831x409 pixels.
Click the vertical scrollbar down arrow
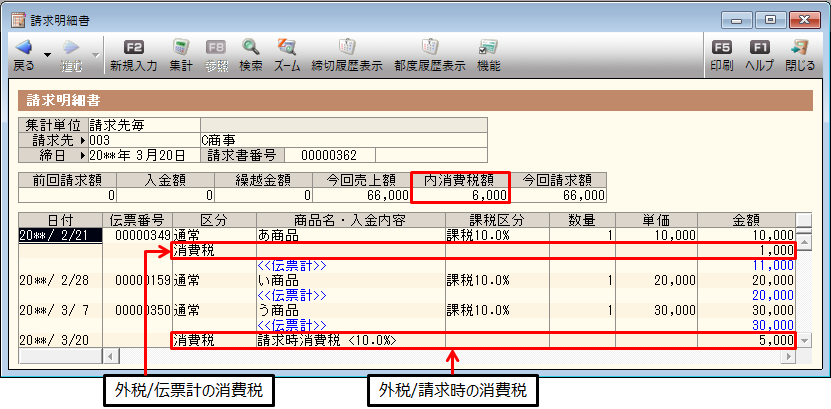pos(803,341)
